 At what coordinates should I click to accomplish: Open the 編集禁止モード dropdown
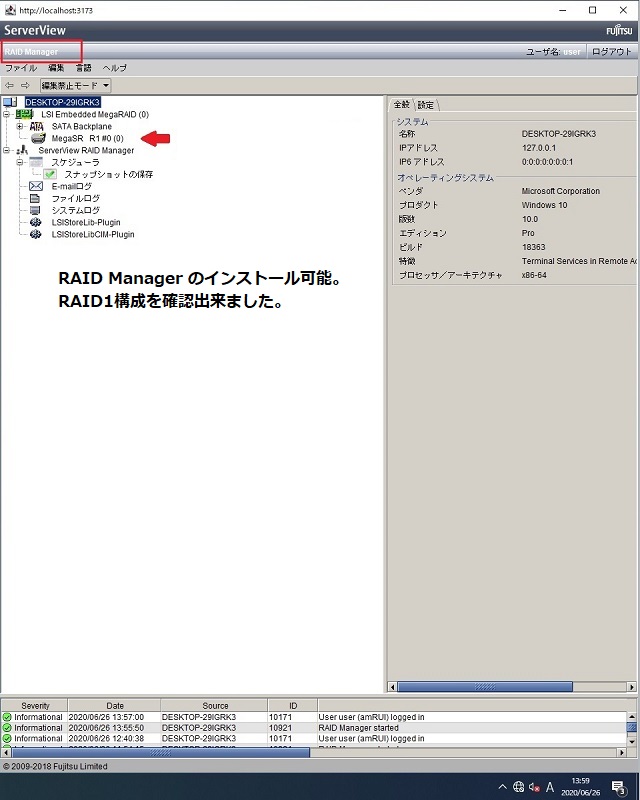76,86
